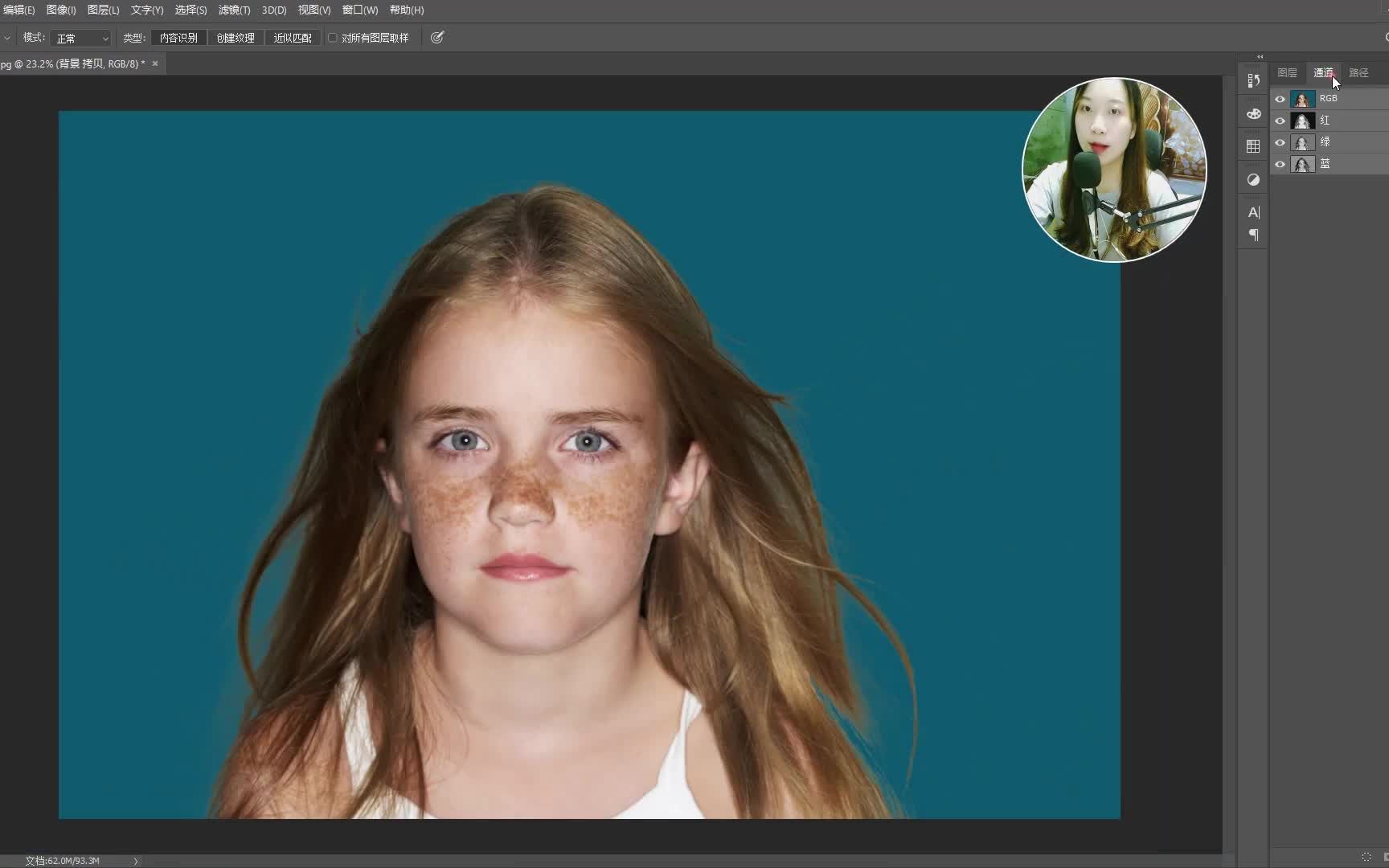Open the Paragraph panel icon

(1253, 235)
